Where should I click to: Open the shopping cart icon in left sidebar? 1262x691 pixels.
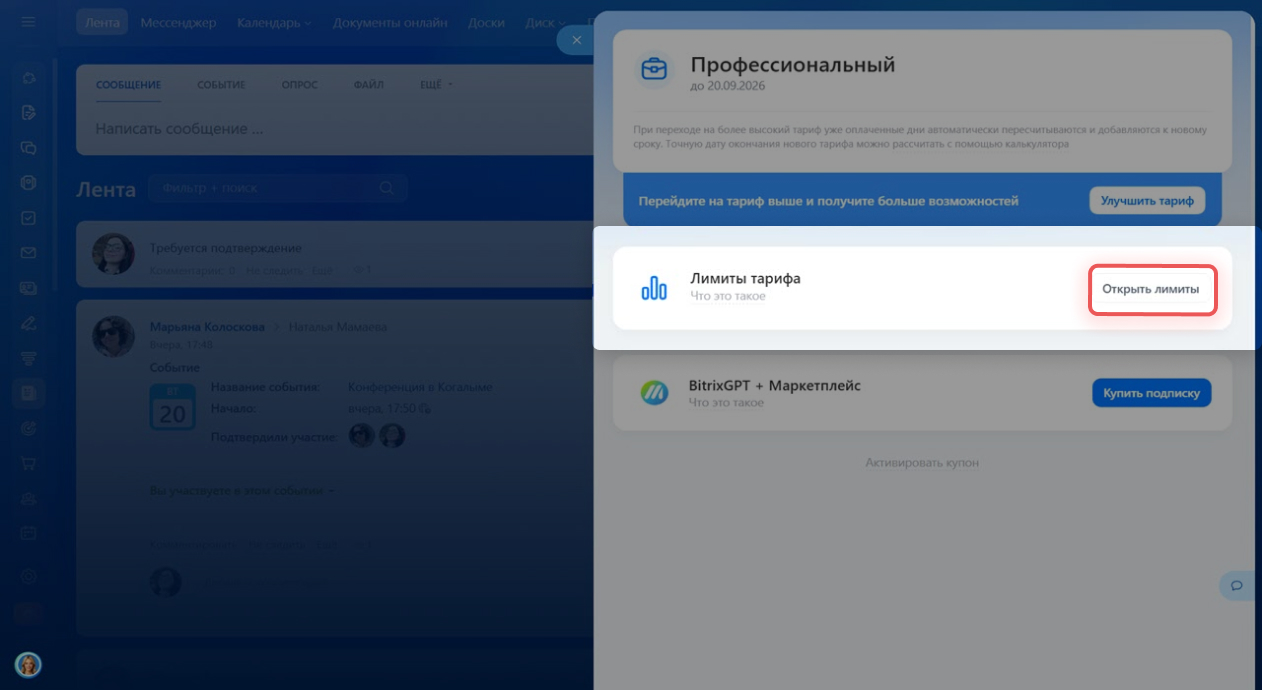coord(29,463)
